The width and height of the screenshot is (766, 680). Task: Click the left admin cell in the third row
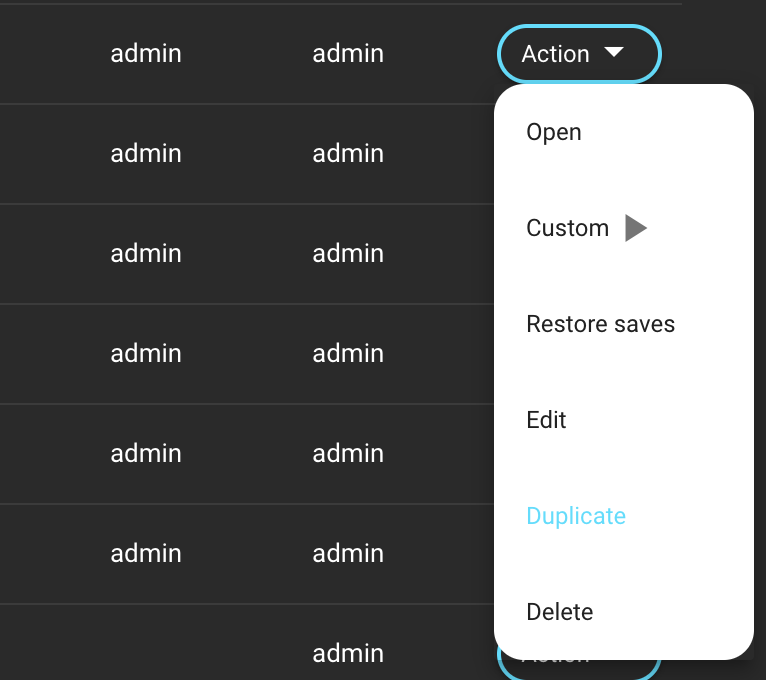(x=146, y=253)
